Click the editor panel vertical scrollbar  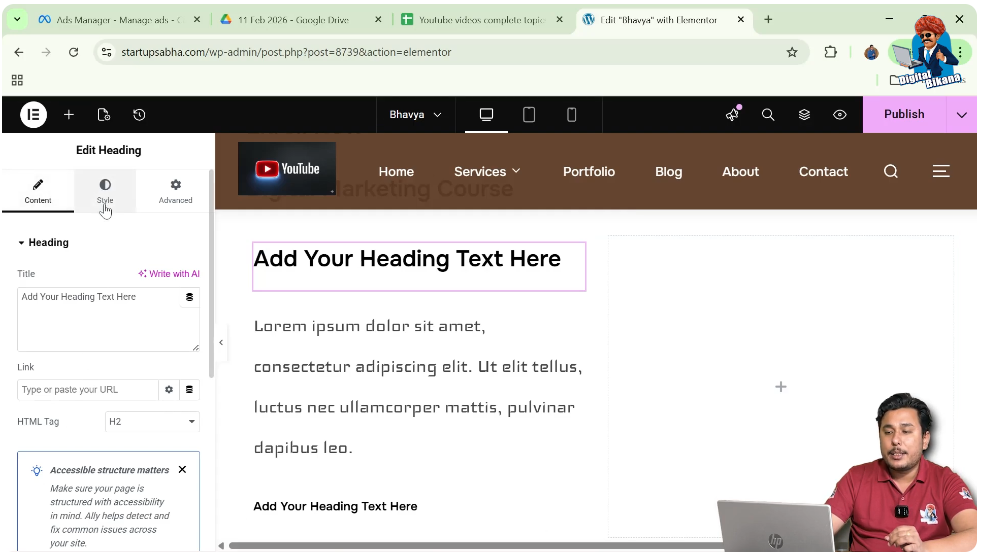[x=211, y=275]
